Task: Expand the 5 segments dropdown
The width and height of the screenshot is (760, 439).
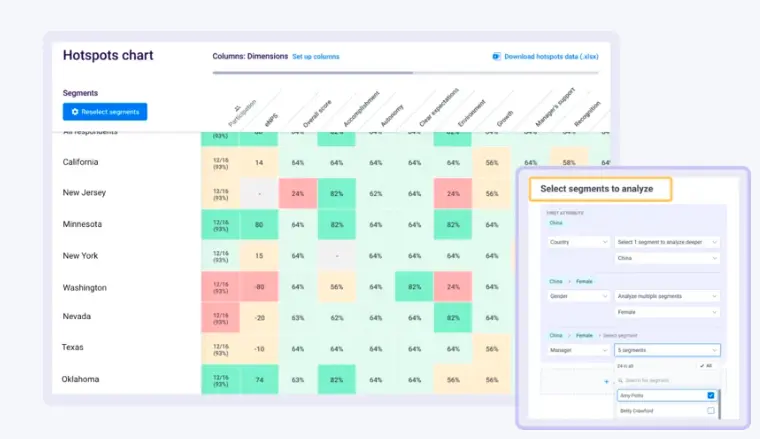Action: point(667,351)
